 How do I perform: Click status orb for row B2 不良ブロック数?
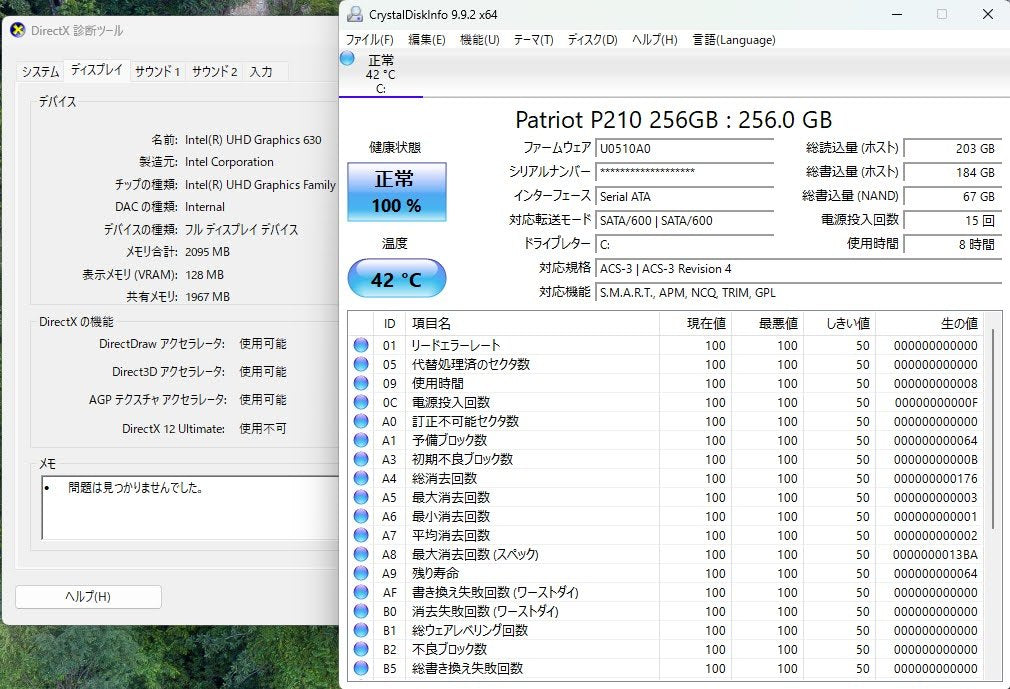(x=361, y=649)
